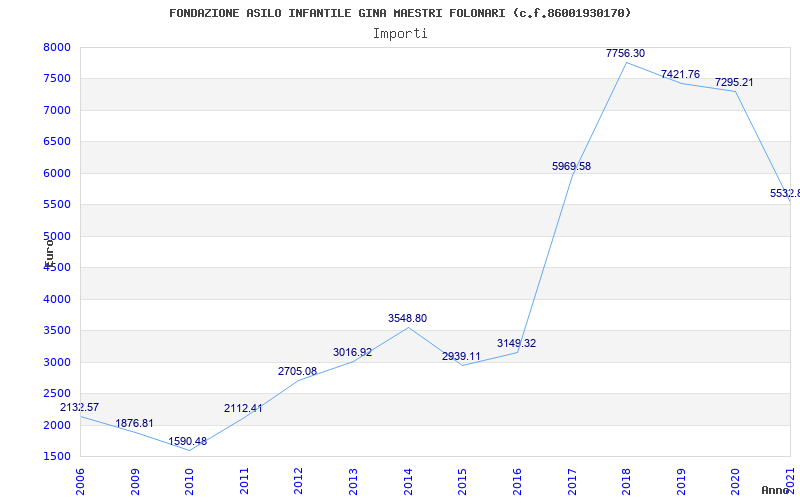Select data label 2132.57
800x500 pixels.
(x=80, y=408)
